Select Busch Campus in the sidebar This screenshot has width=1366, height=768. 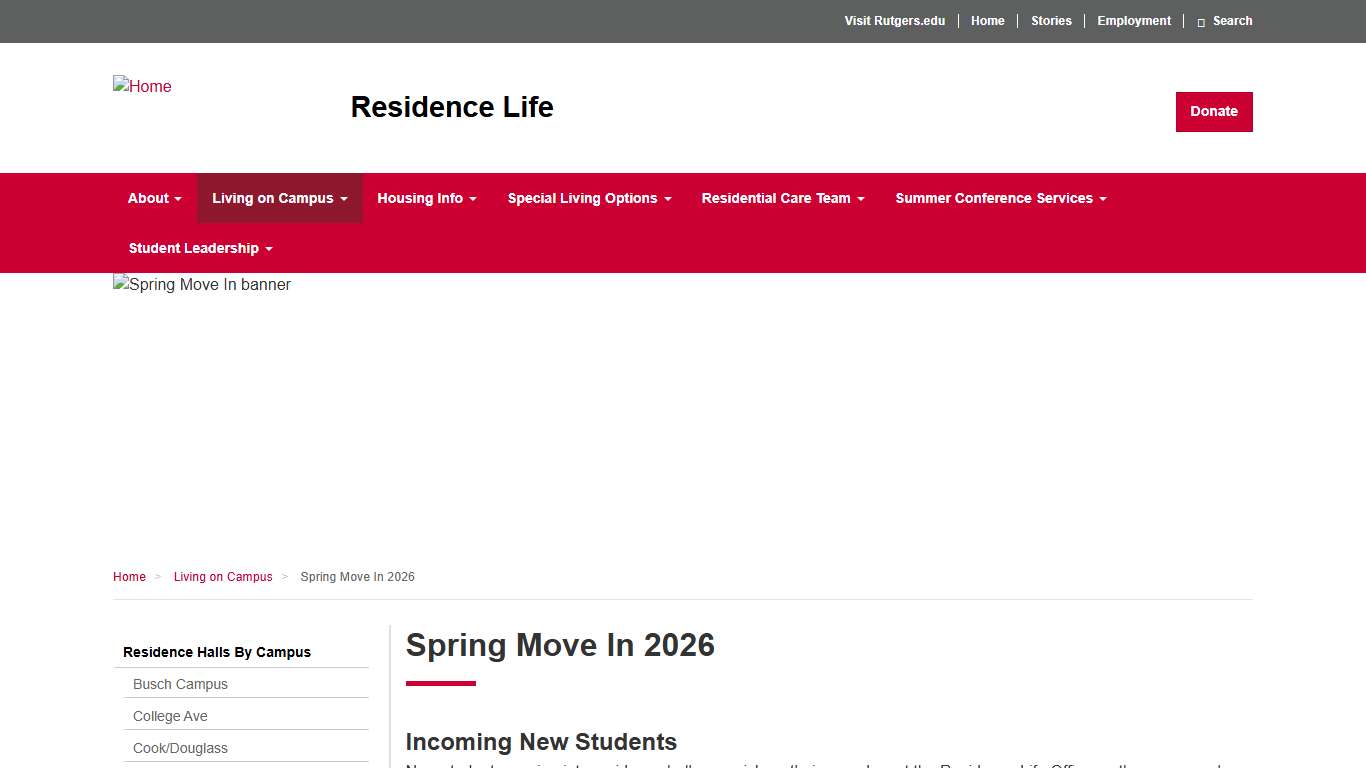[x=180, y=684]
